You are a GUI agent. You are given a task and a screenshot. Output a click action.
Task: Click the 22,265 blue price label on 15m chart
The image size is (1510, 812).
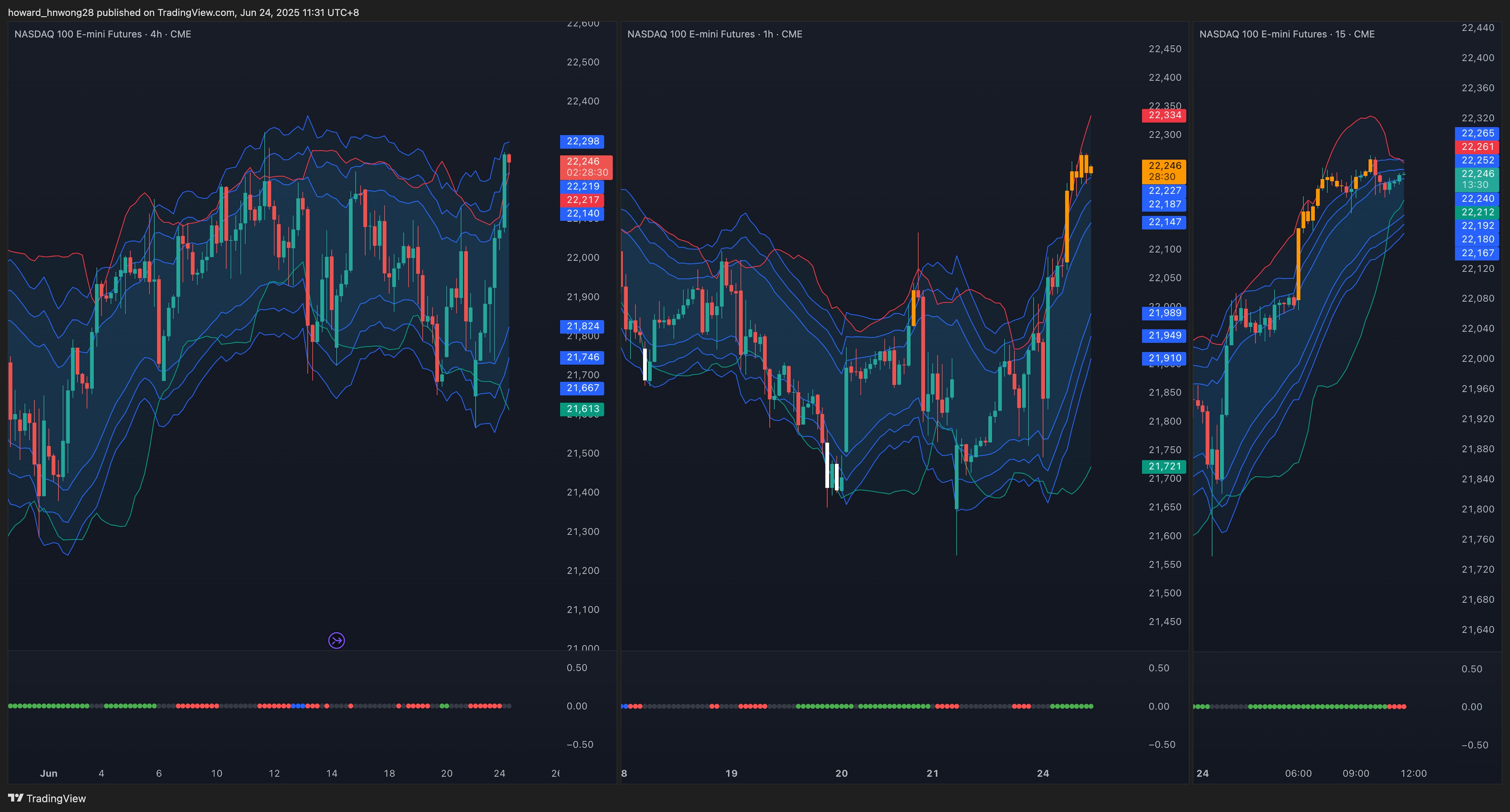click(x=1477, y=134)
